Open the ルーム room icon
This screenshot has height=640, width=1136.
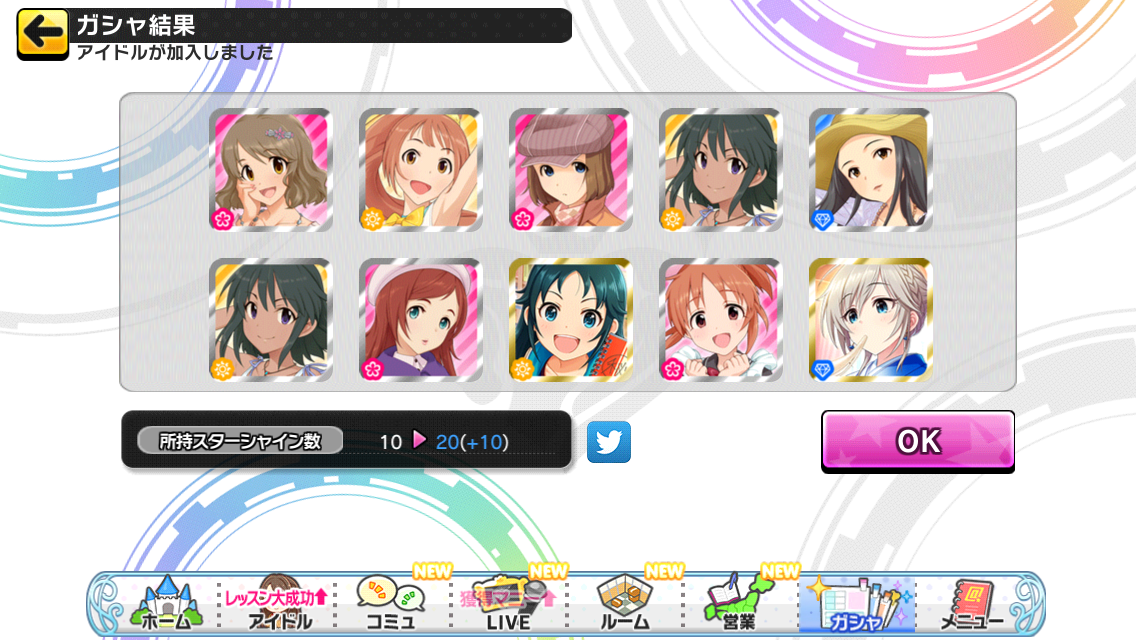[625, 603]
